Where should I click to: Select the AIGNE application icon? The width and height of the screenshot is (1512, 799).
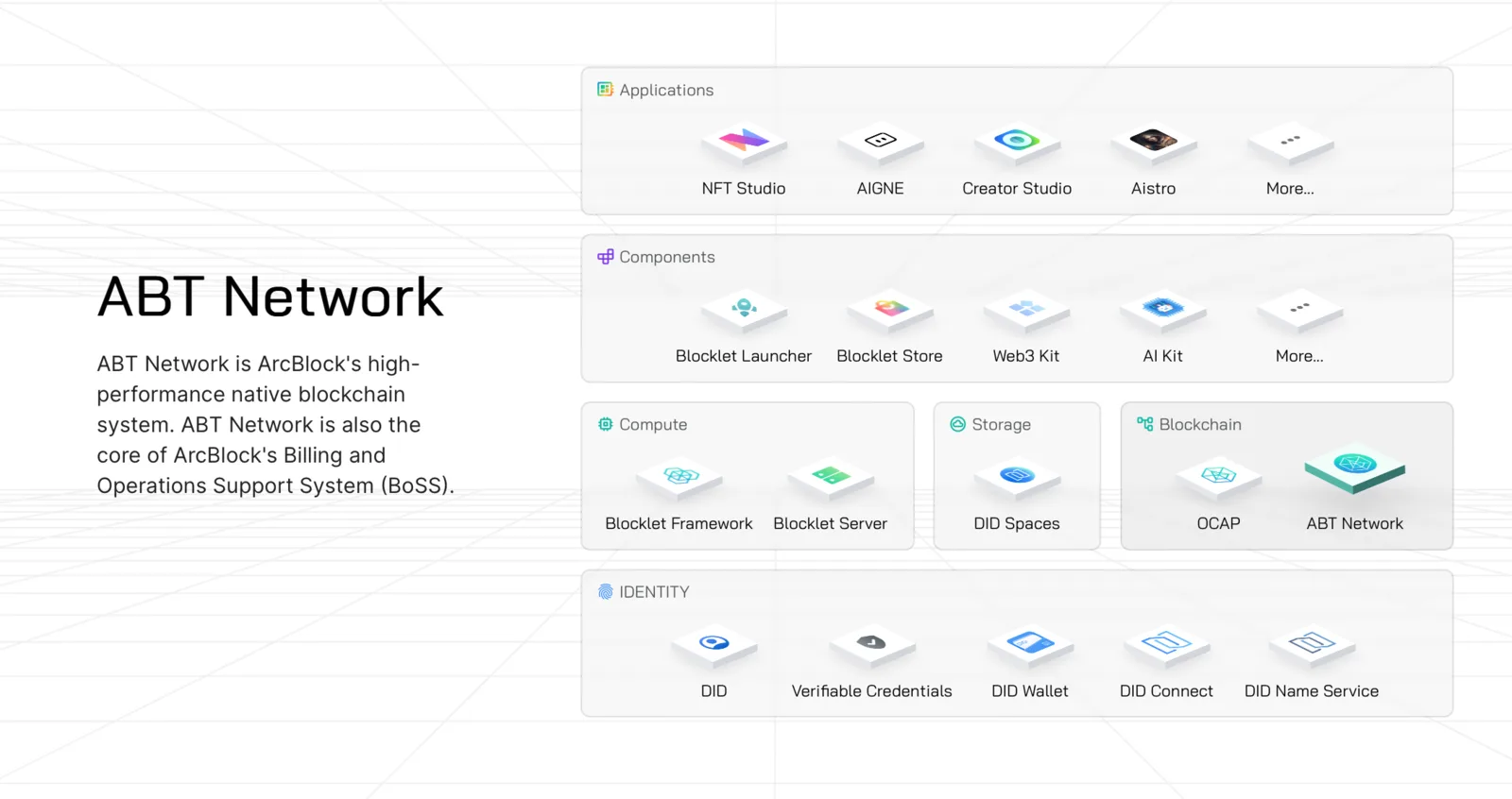[x=880, y=144]
